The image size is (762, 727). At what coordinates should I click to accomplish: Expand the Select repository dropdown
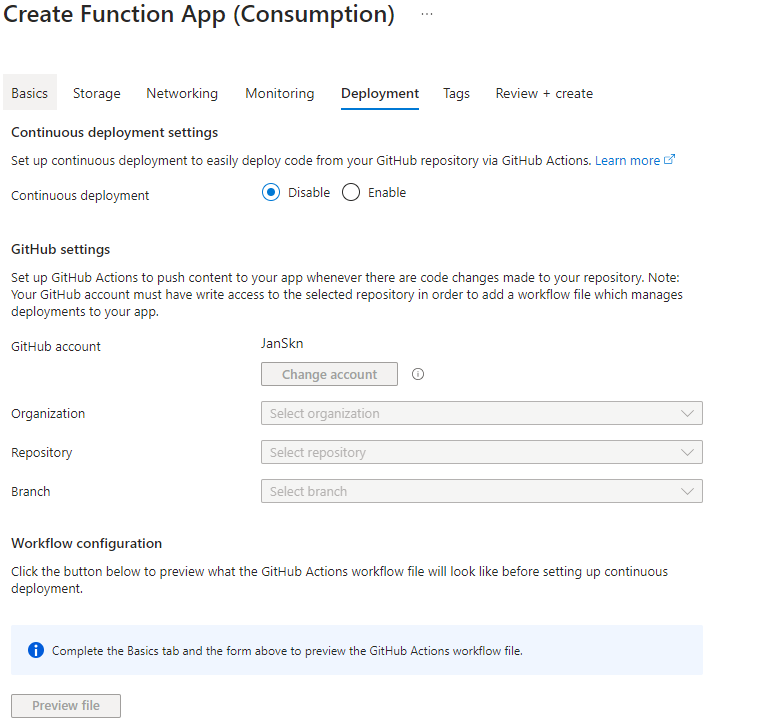[481, 452]
